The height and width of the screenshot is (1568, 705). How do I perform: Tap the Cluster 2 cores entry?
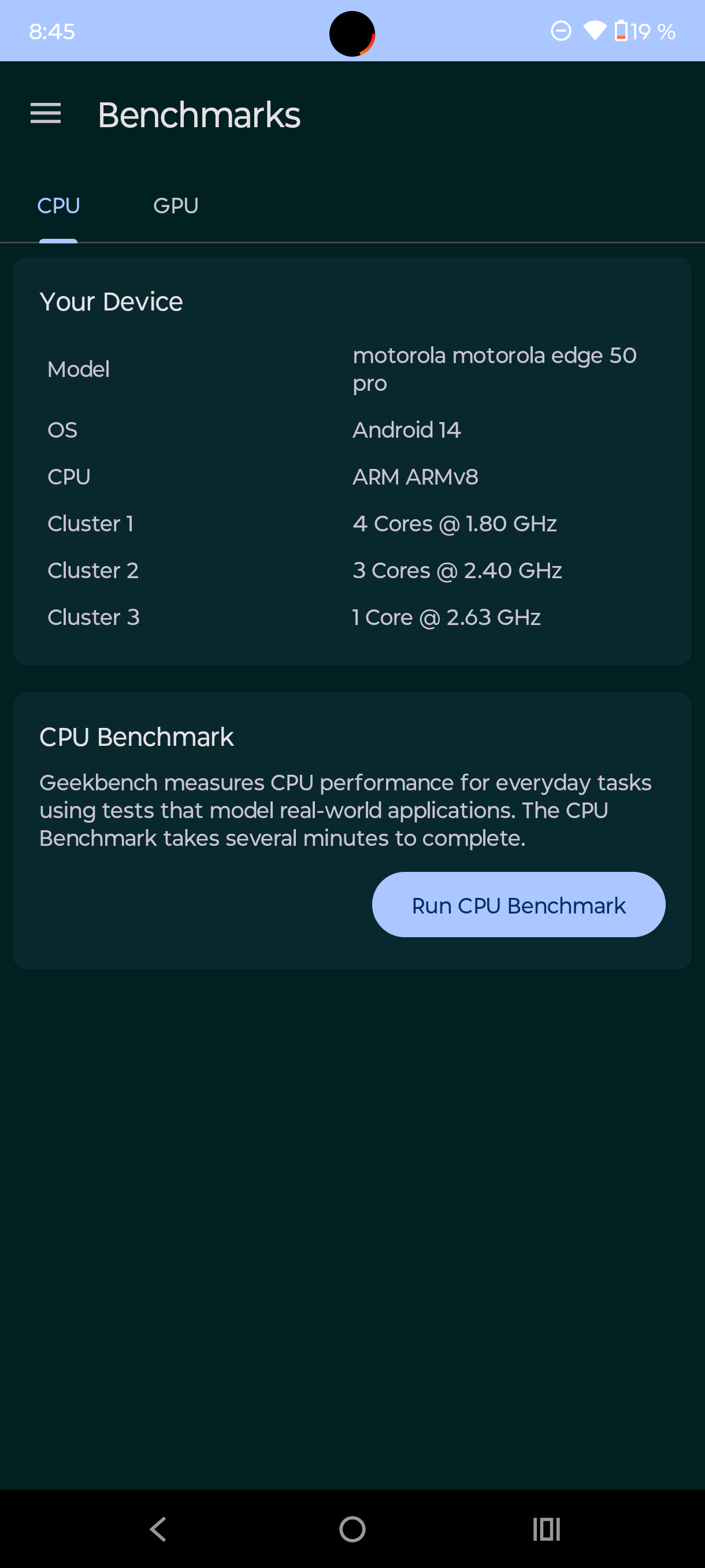[458, 570]
